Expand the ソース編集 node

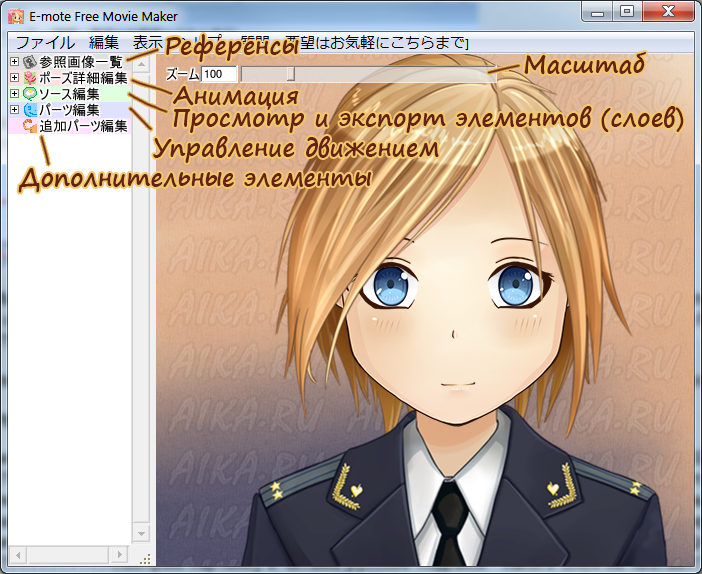point(14,94)
